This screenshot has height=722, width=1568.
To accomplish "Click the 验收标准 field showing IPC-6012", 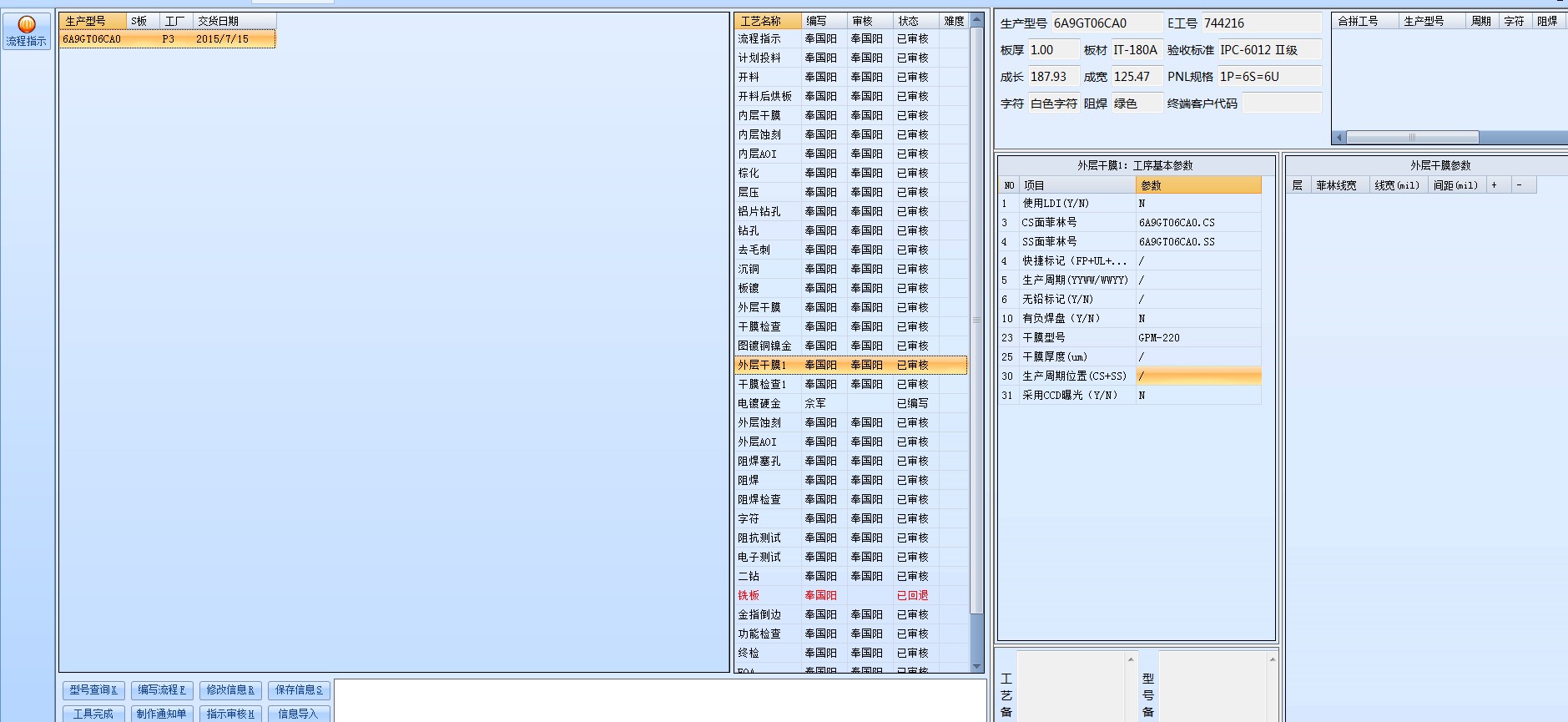I will pos(1269,50).
